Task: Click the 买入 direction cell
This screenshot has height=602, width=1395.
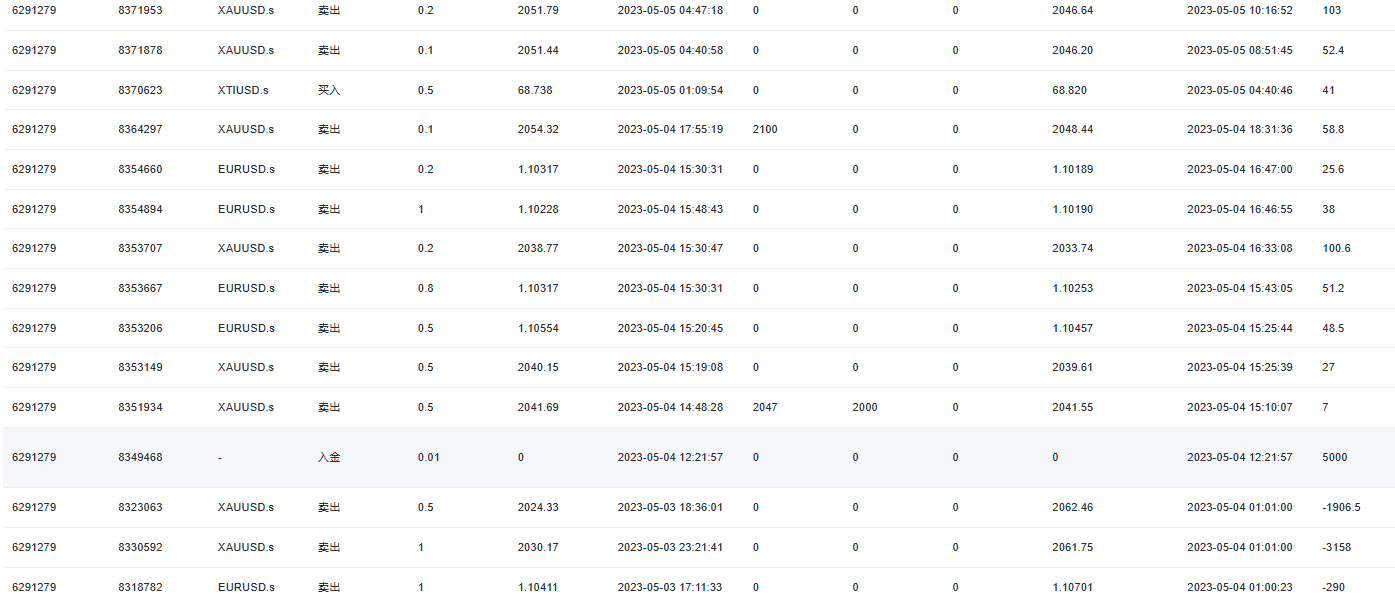Action: [x=329, y=90]
